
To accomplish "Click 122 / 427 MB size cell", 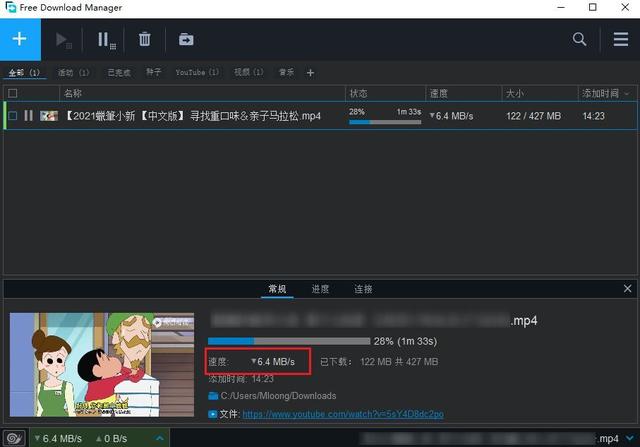I will [533, 116].
